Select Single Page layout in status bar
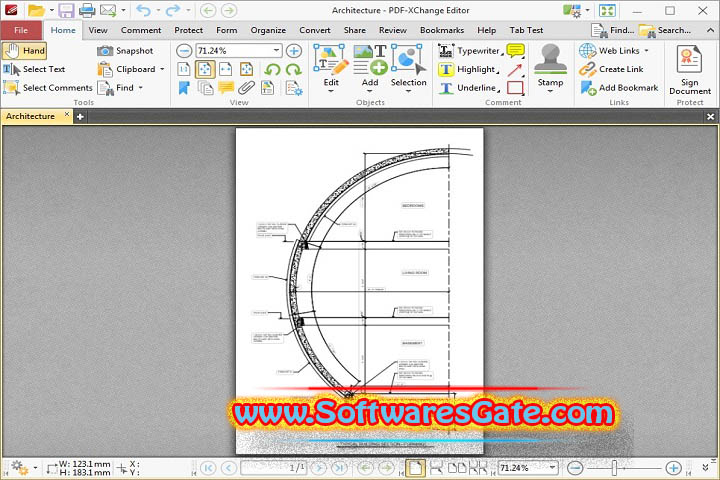Viewport: 720px width, 480px height. coord(415,468)
